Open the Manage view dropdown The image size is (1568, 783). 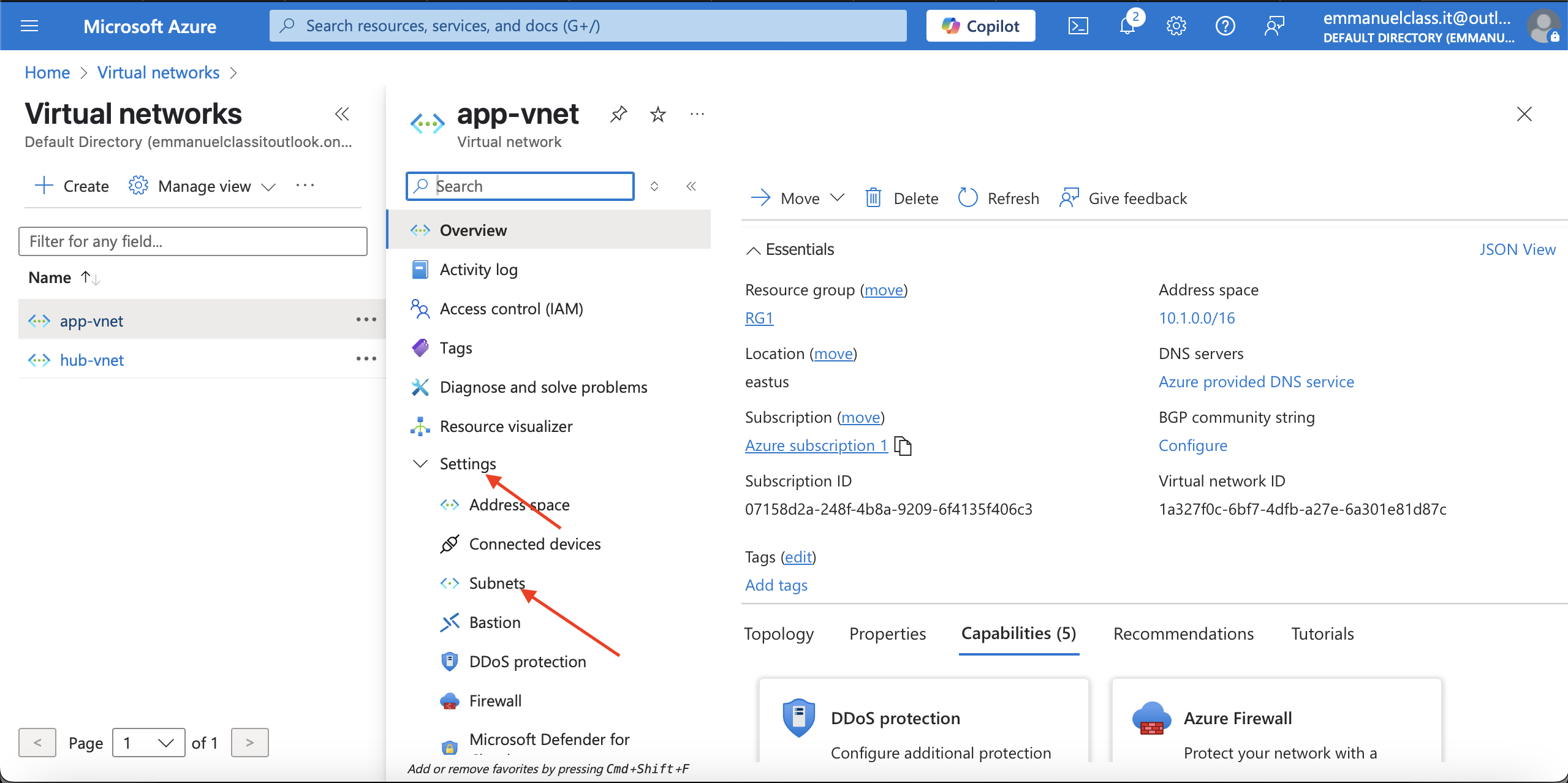[x=202, y=186]
